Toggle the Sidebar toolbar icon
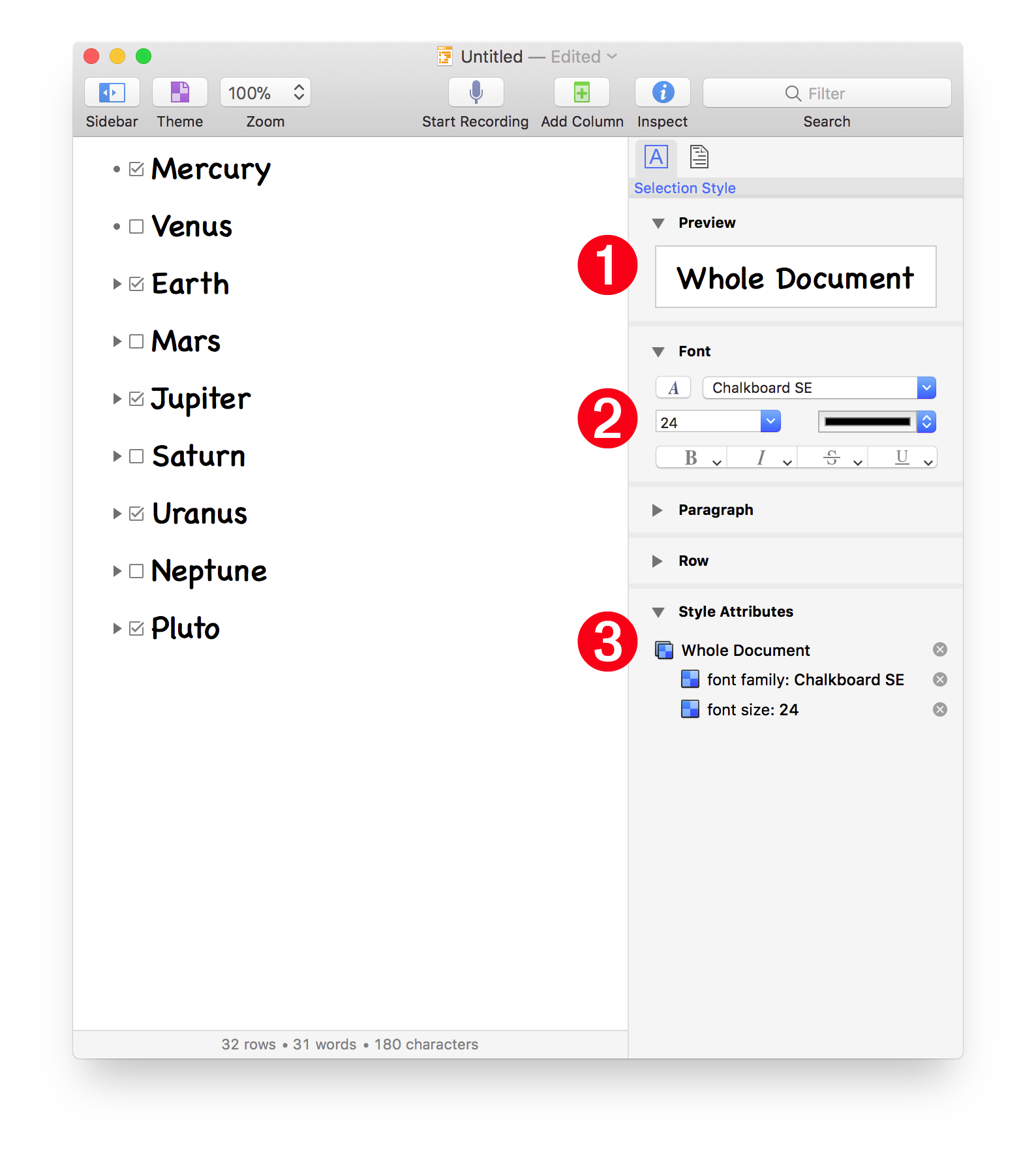1036x1163 pixels. pyautogui.click(x=112, y=93)
